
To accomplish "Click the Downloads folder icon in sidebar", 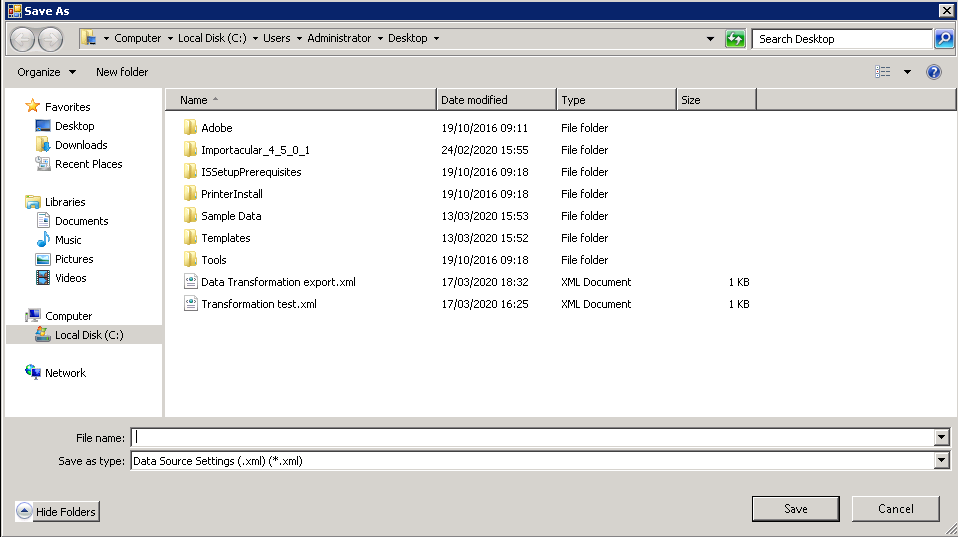I will coord(43,145).
